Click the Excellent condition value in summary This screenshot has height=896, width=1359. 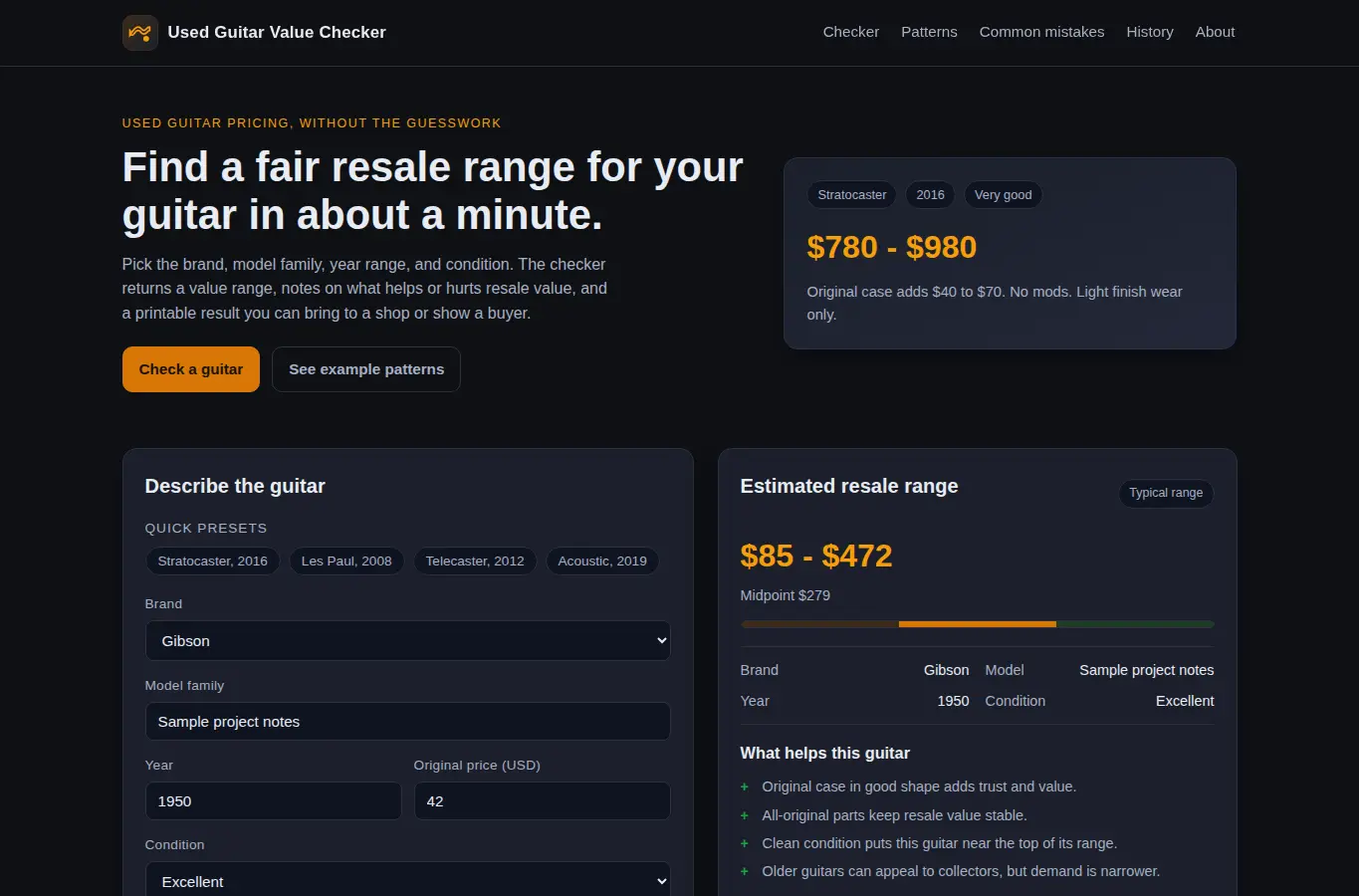click(1185, 701)
